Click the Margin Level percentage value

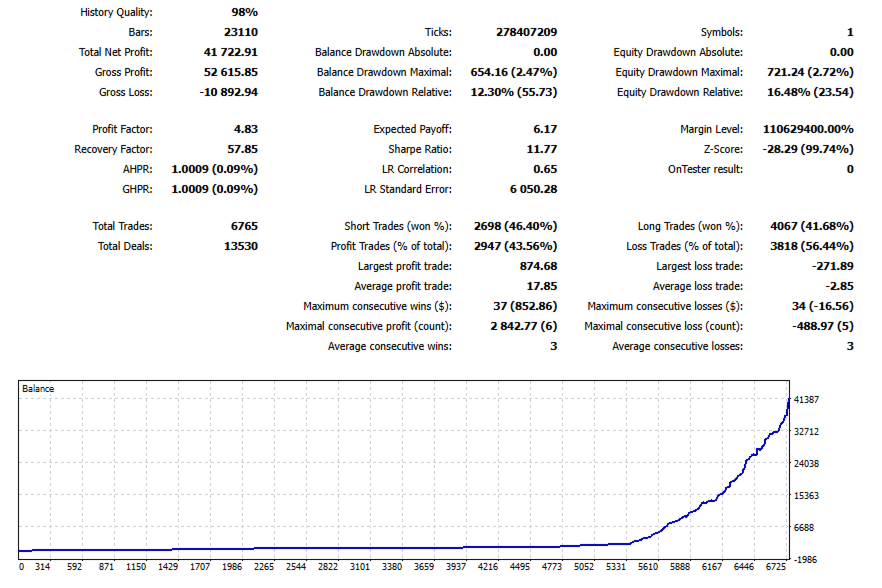point(808,129)
